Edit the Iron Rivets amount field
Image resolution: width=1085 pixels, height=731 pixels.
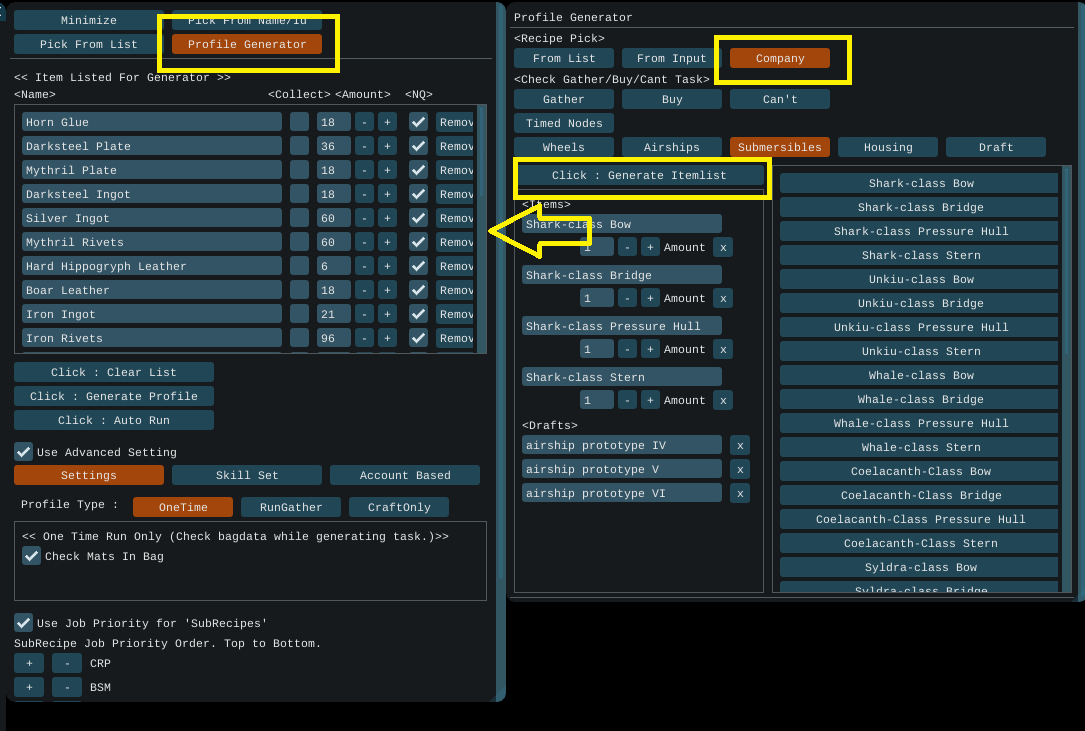(x=333, y=338)
